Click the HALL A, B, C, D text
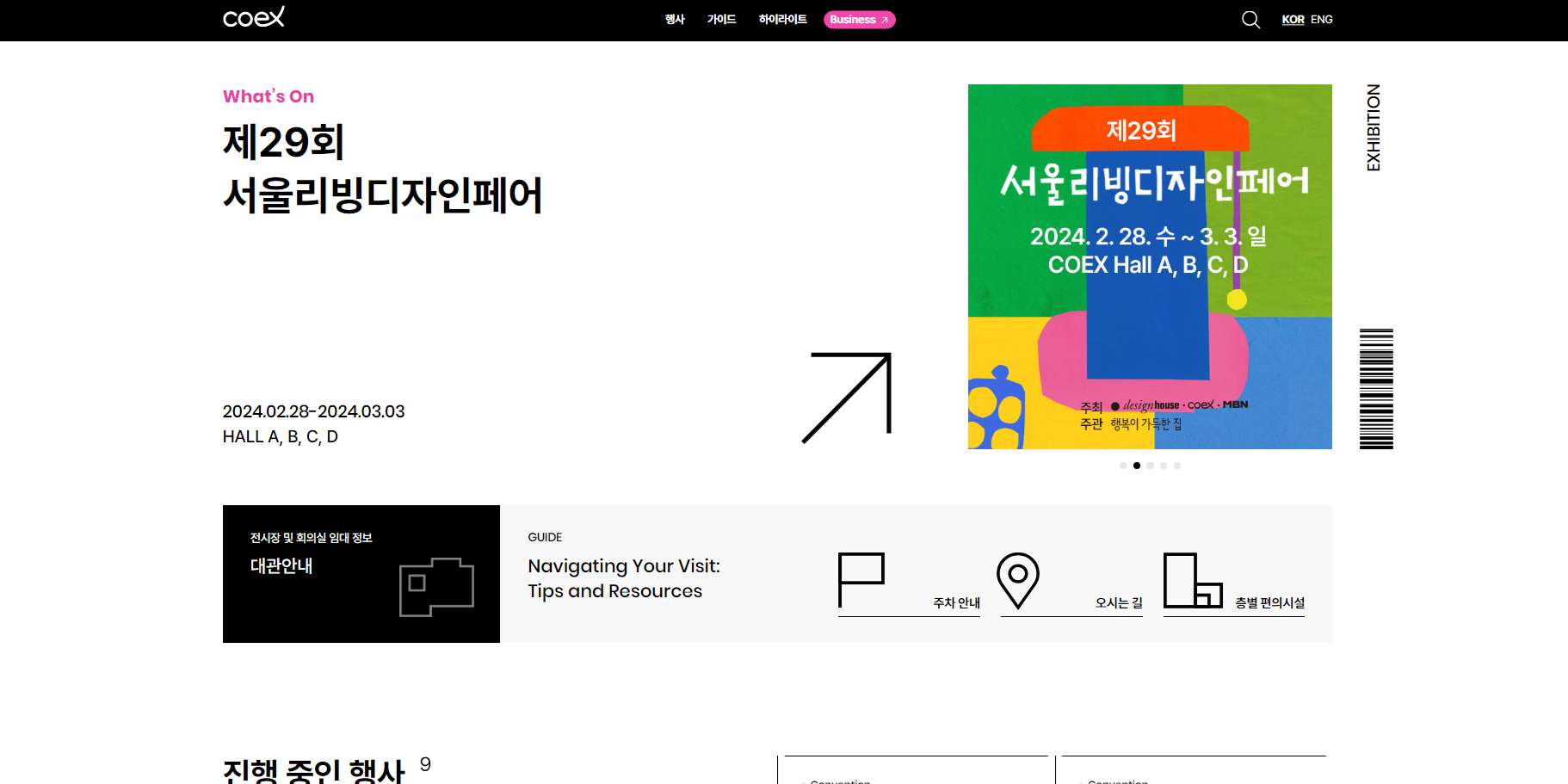The height and width of the screenshot is (784, 1568). [x=281, y=436]
